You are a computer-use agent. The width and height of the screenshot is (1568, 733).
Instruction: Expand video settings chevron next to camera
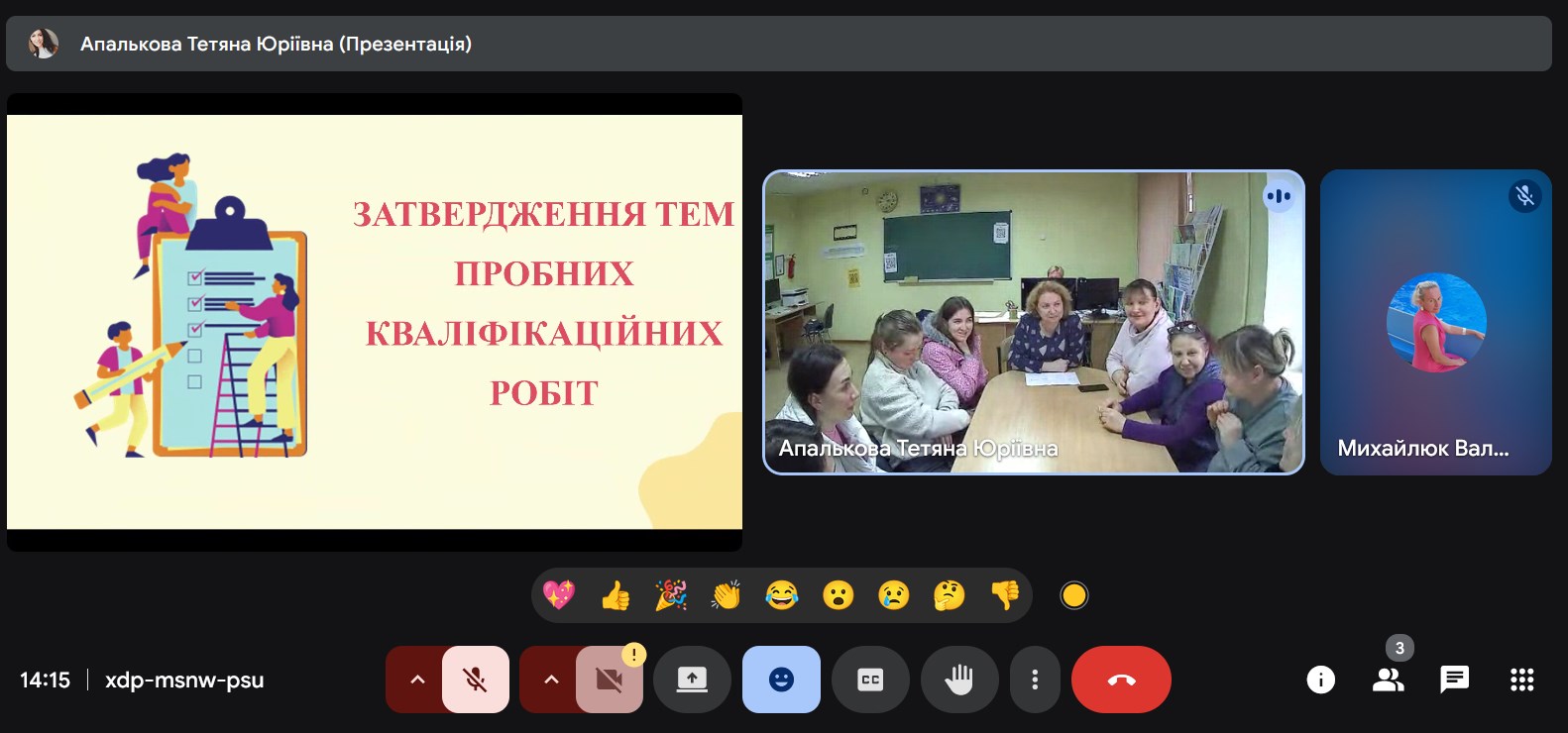tap(551, 680)
